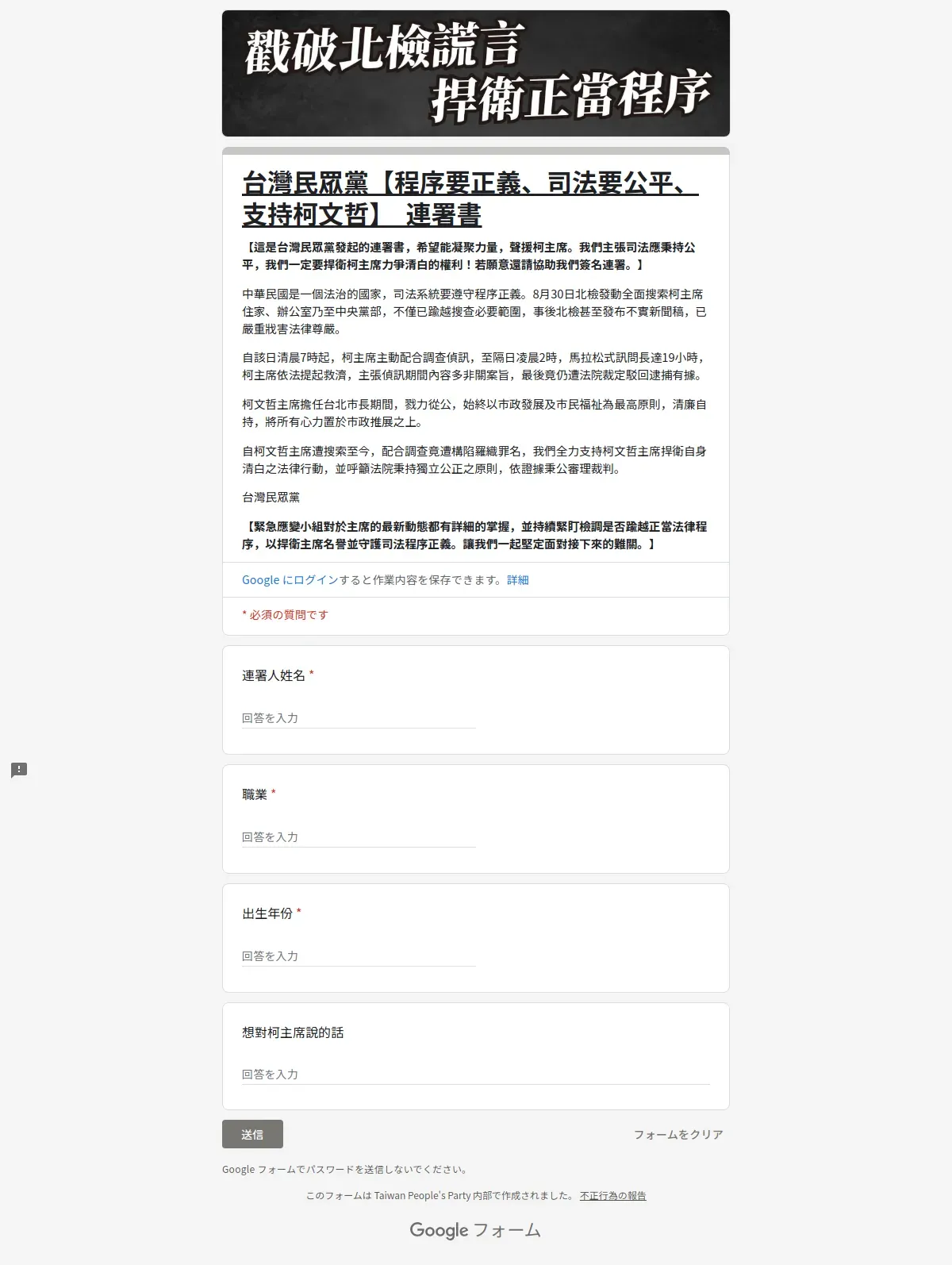Click the 想對柯主席說的話 question label
Viewport: 952px width, 1265px height.
point(293,1032)
